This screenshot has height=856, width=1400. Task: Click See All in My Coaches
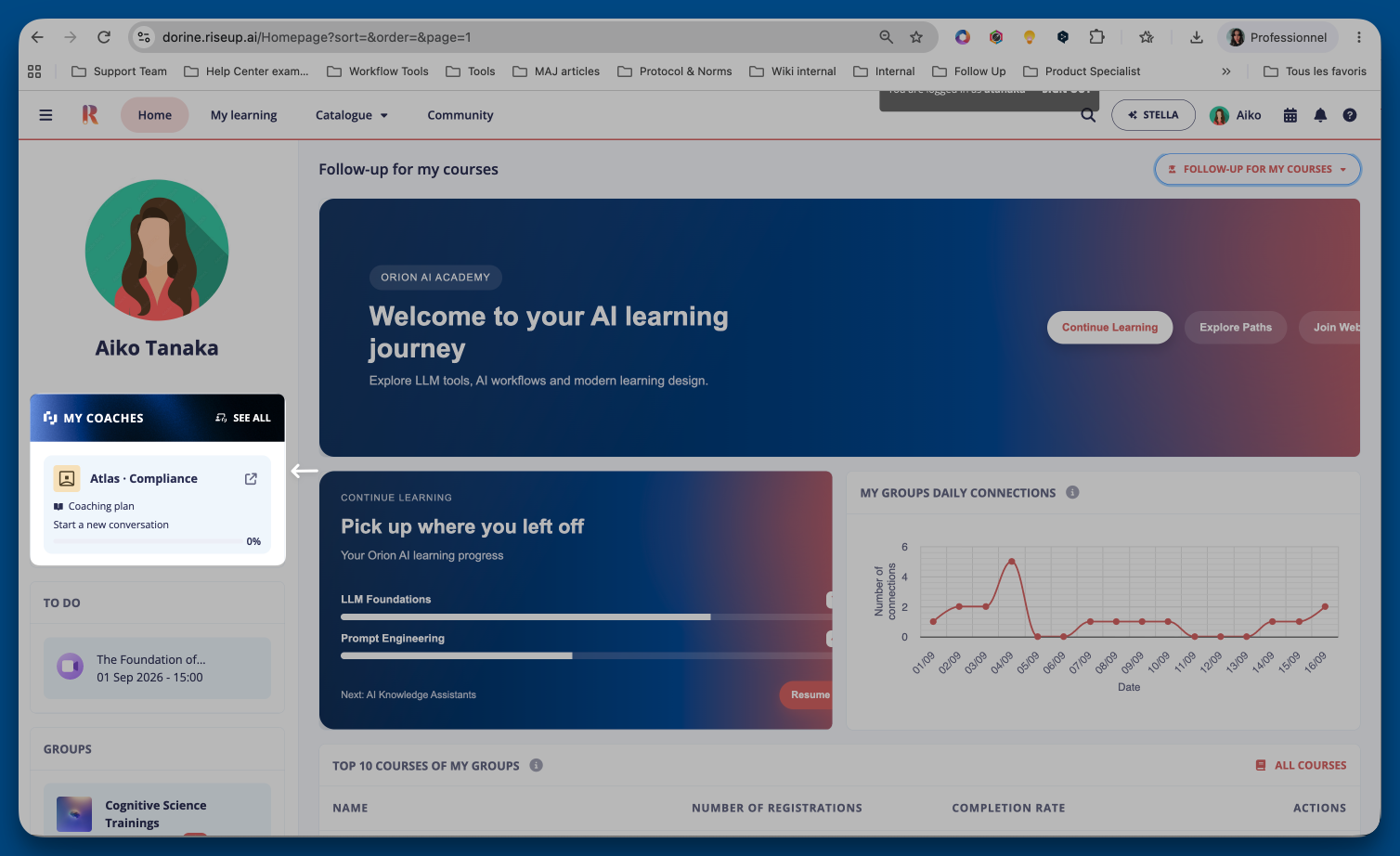(243, 418)
